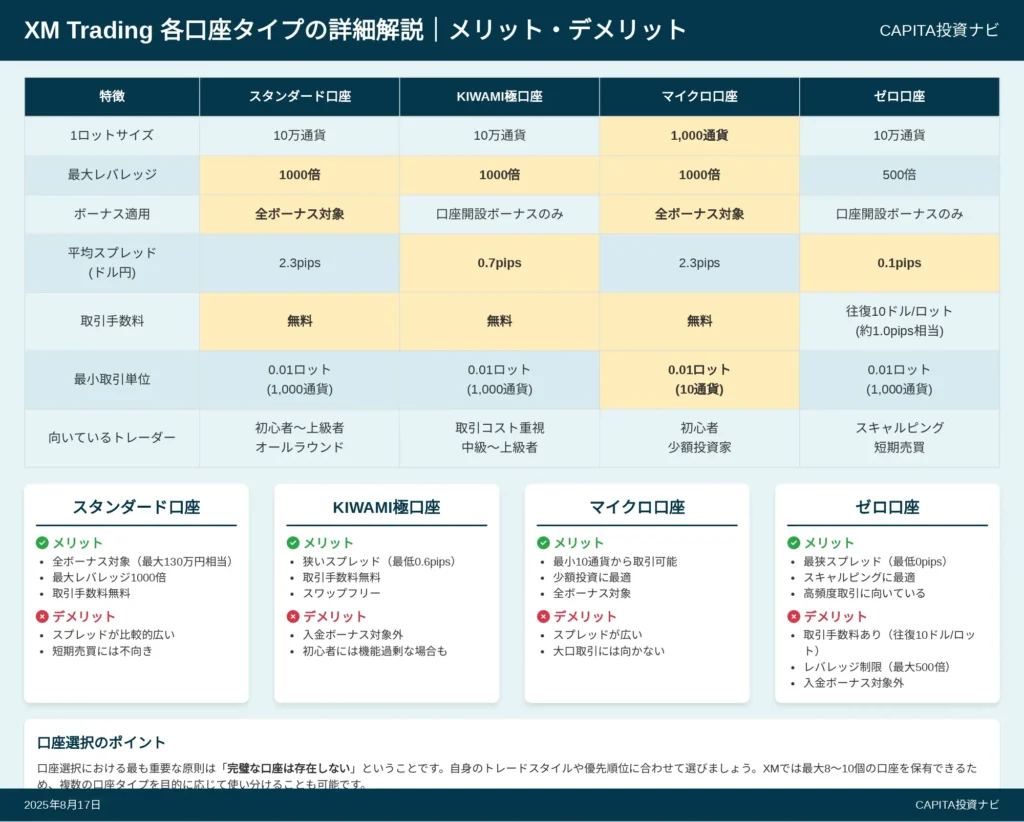The width and height of the screenshot is (1024, 822).
Task: Click the ゼロ口座 card heading
Action: (x=888, y=507)
